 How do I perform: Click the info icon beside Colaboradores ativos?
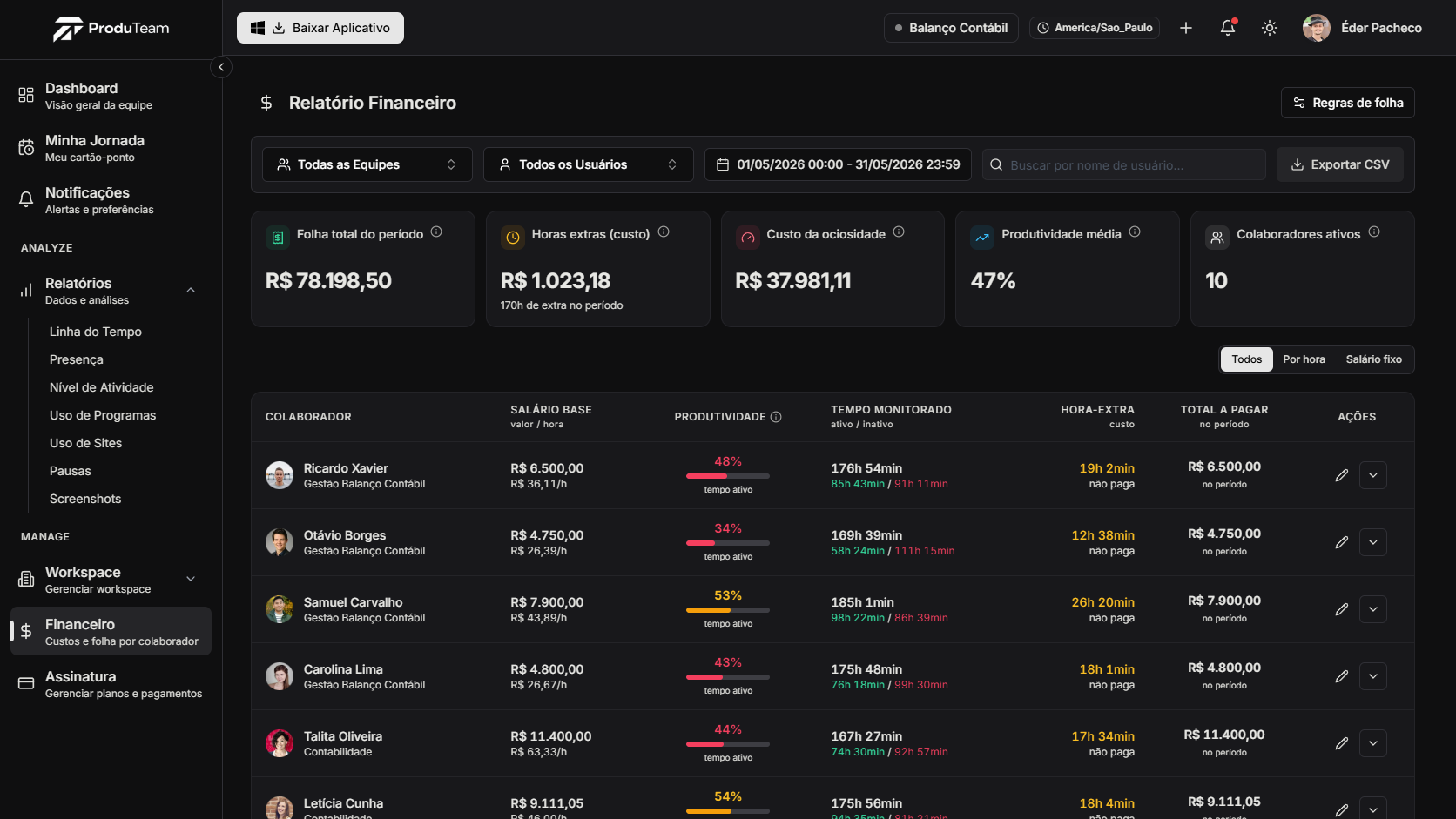pos(1374,232)
